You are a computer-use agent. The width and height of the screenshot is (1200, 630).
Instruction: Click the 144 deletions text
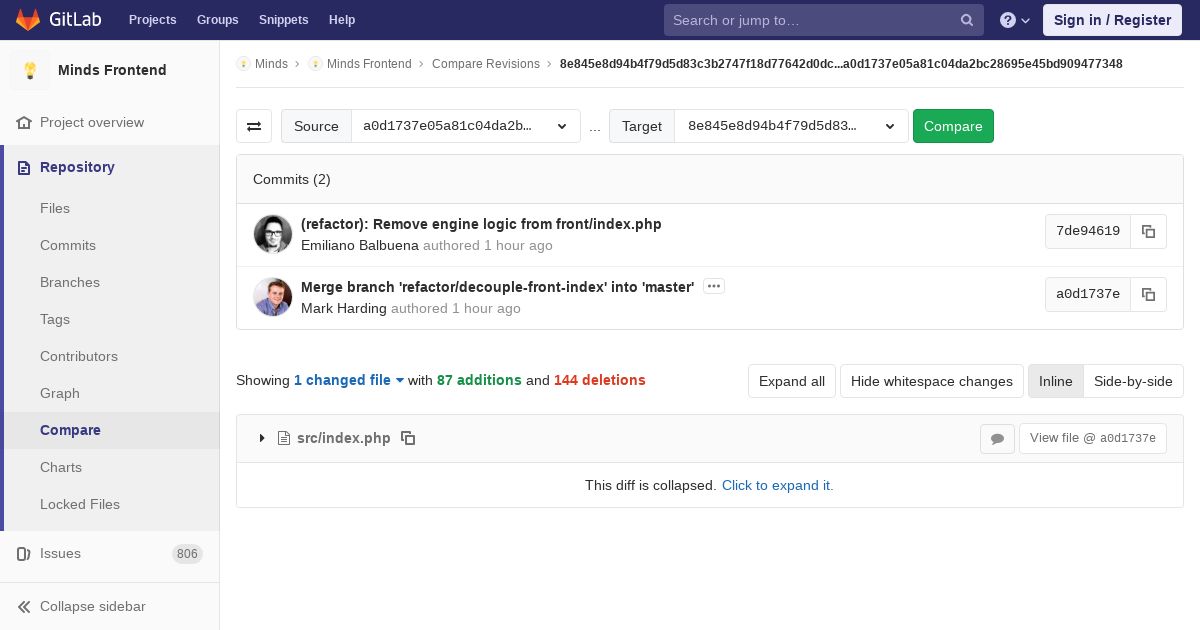[x=600, y=380]
